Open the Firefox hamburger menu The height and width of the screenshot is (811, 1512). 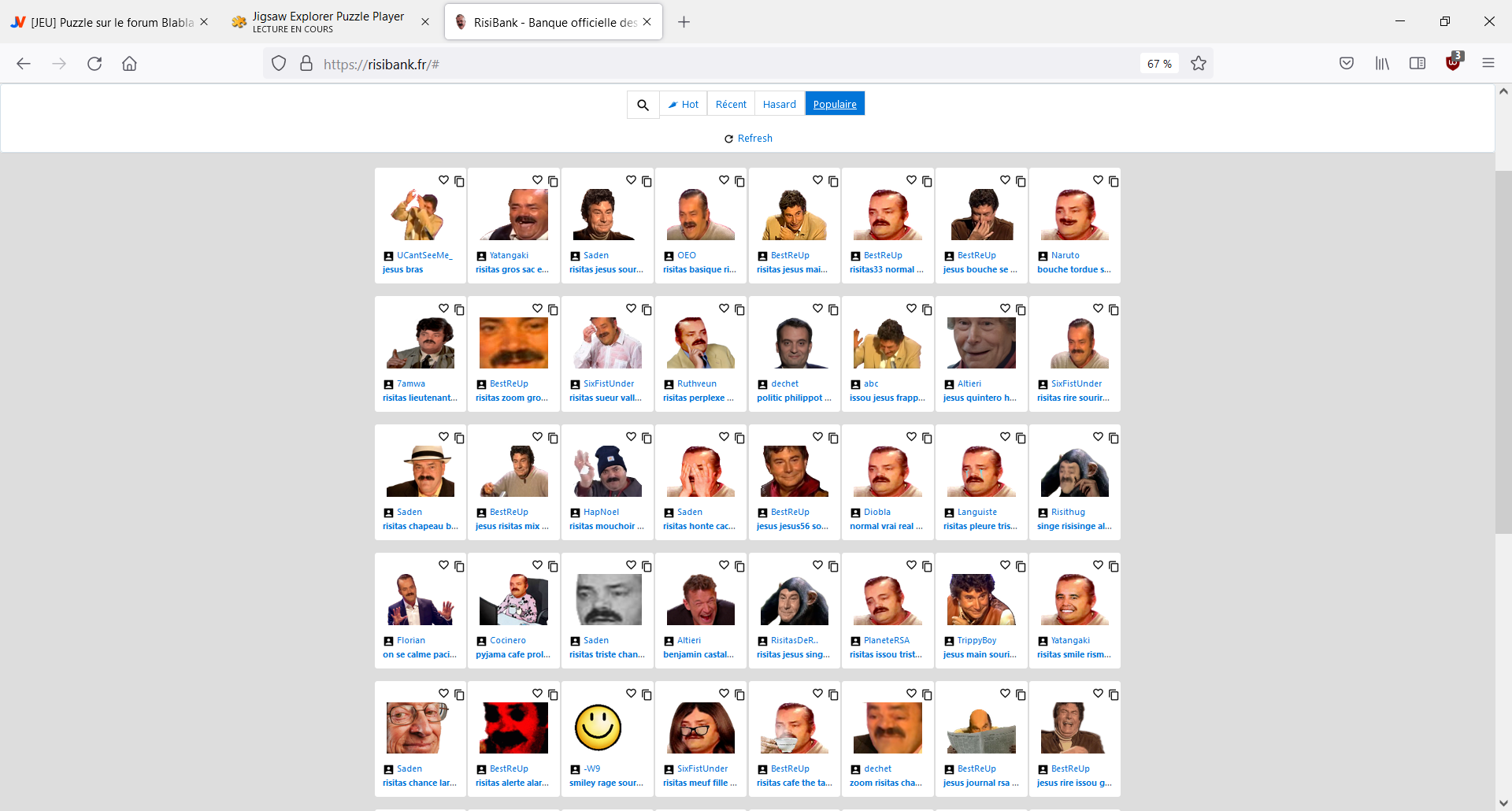pos(1488,64)
